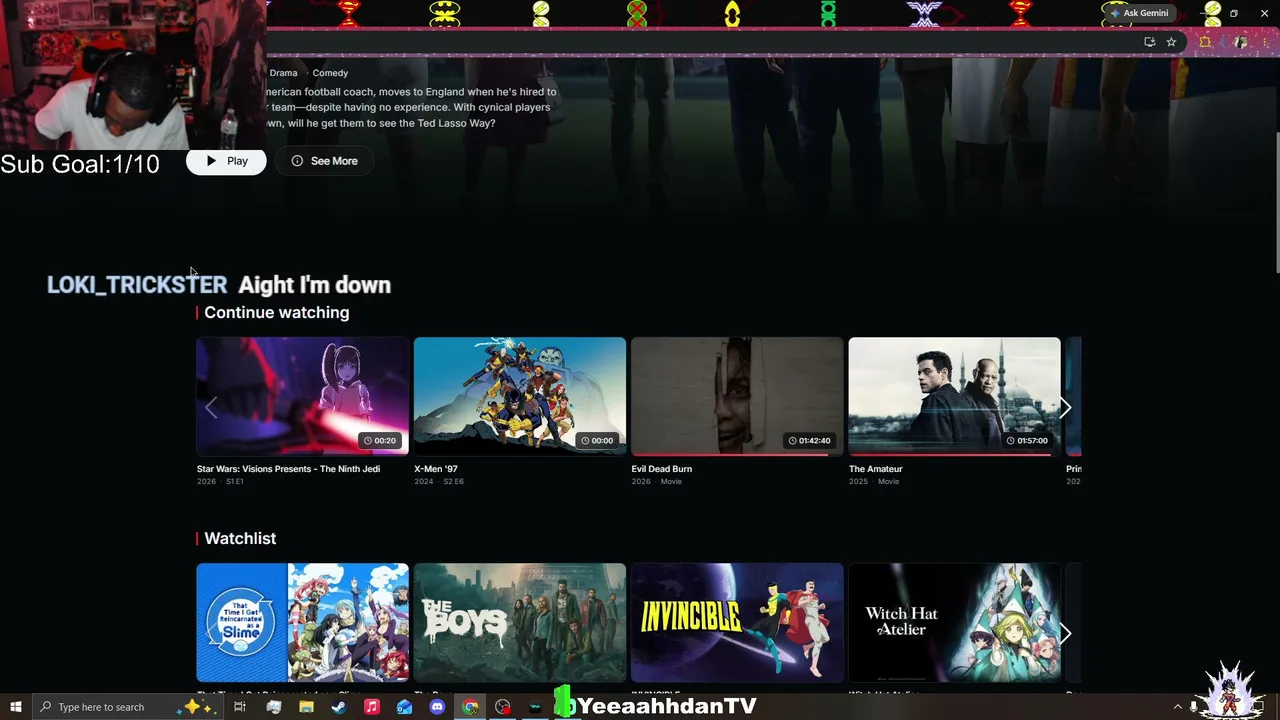Click the Star Wars: Visions title text

pos(288,469)
